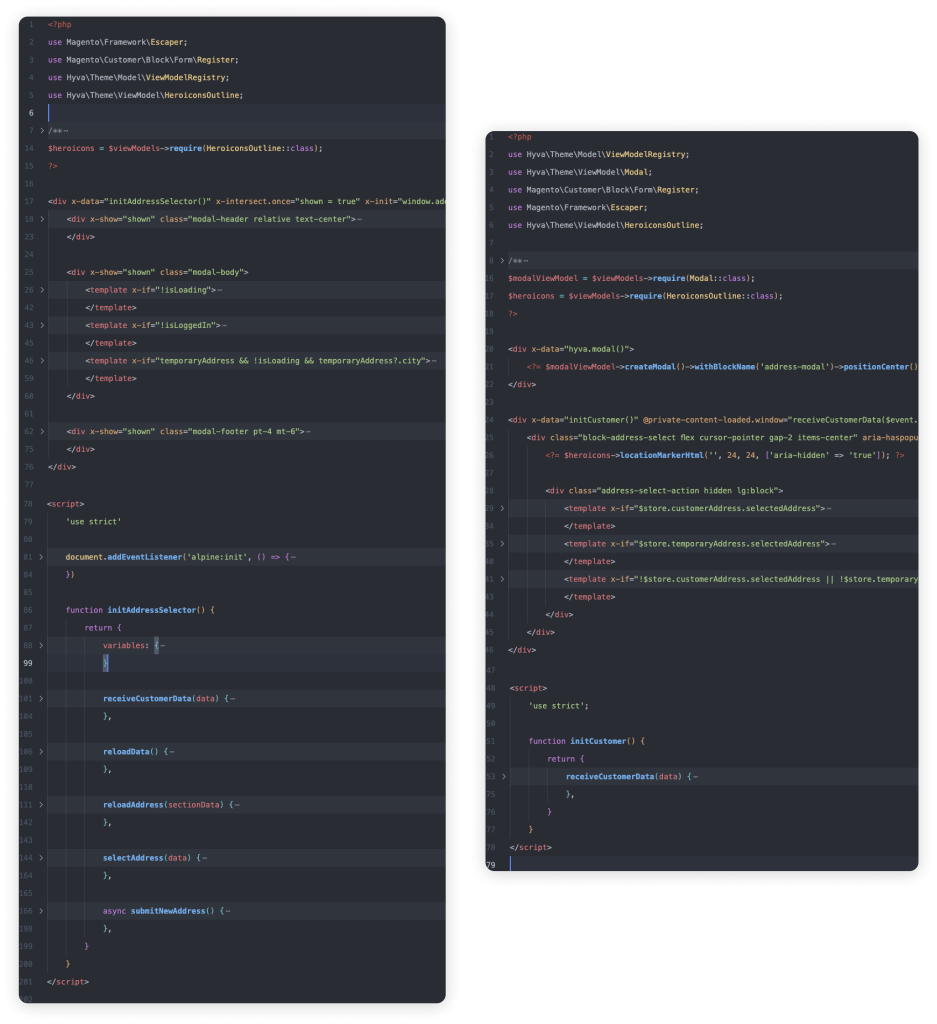
Task: Click the <?php tag in left editor
Action: coord(59,24)
